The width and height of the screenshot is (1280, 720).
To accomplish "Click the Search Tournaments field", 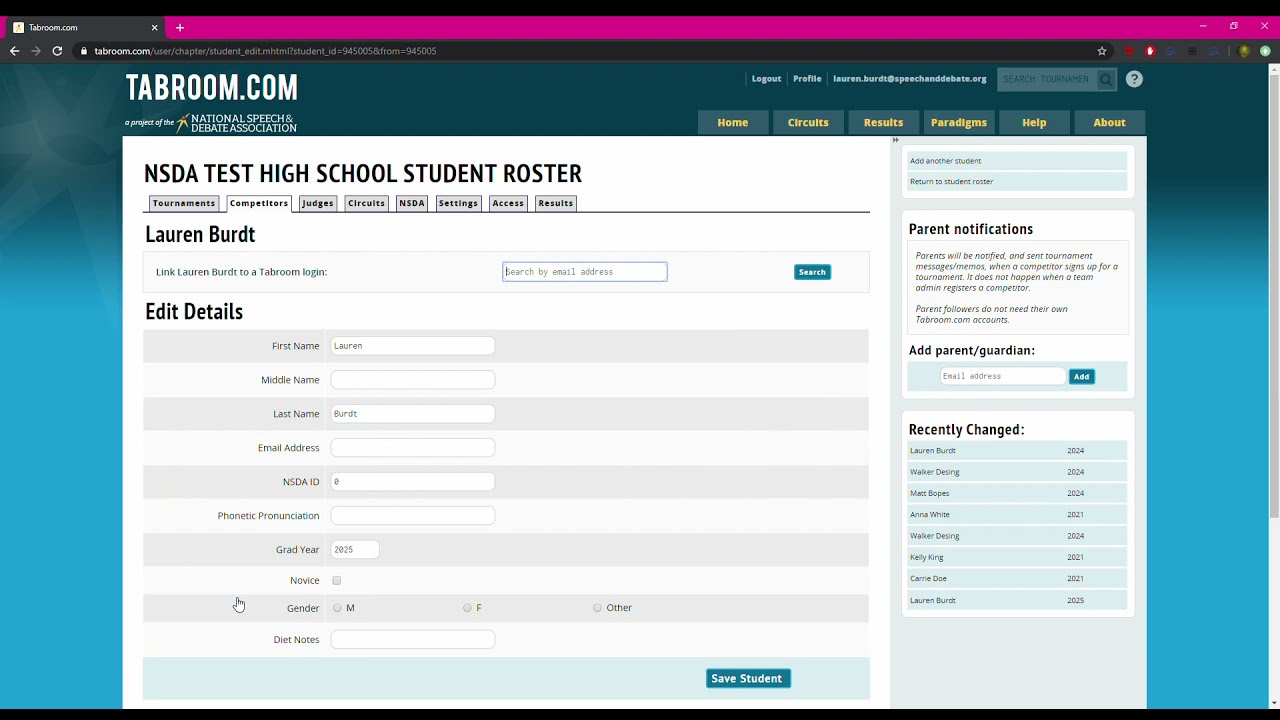I will tap(1047, 79).
